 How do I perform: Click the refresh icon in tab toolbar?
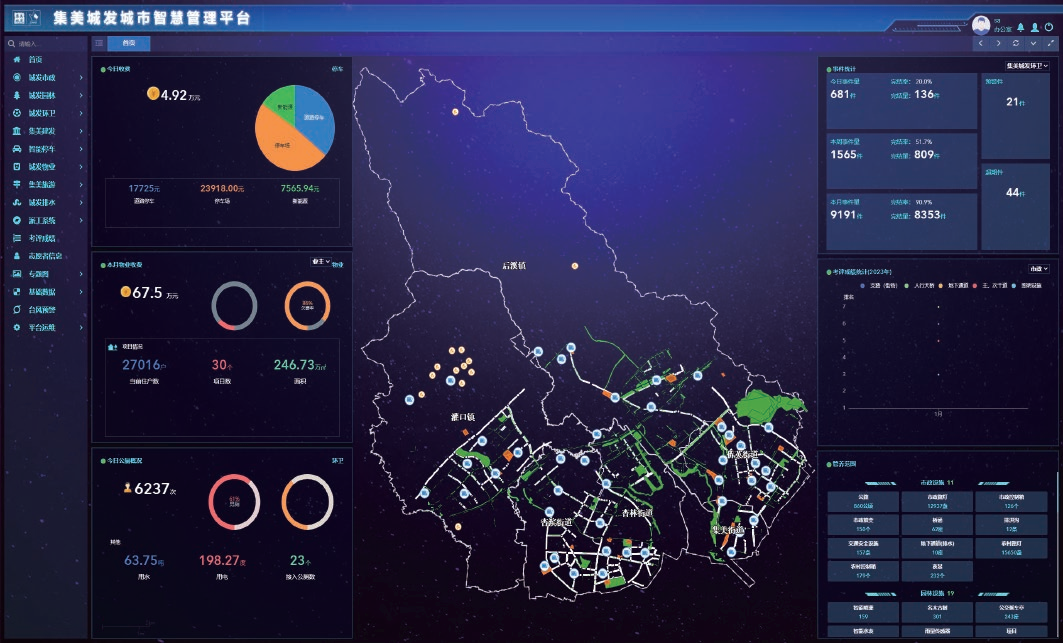coord(1016,44)
